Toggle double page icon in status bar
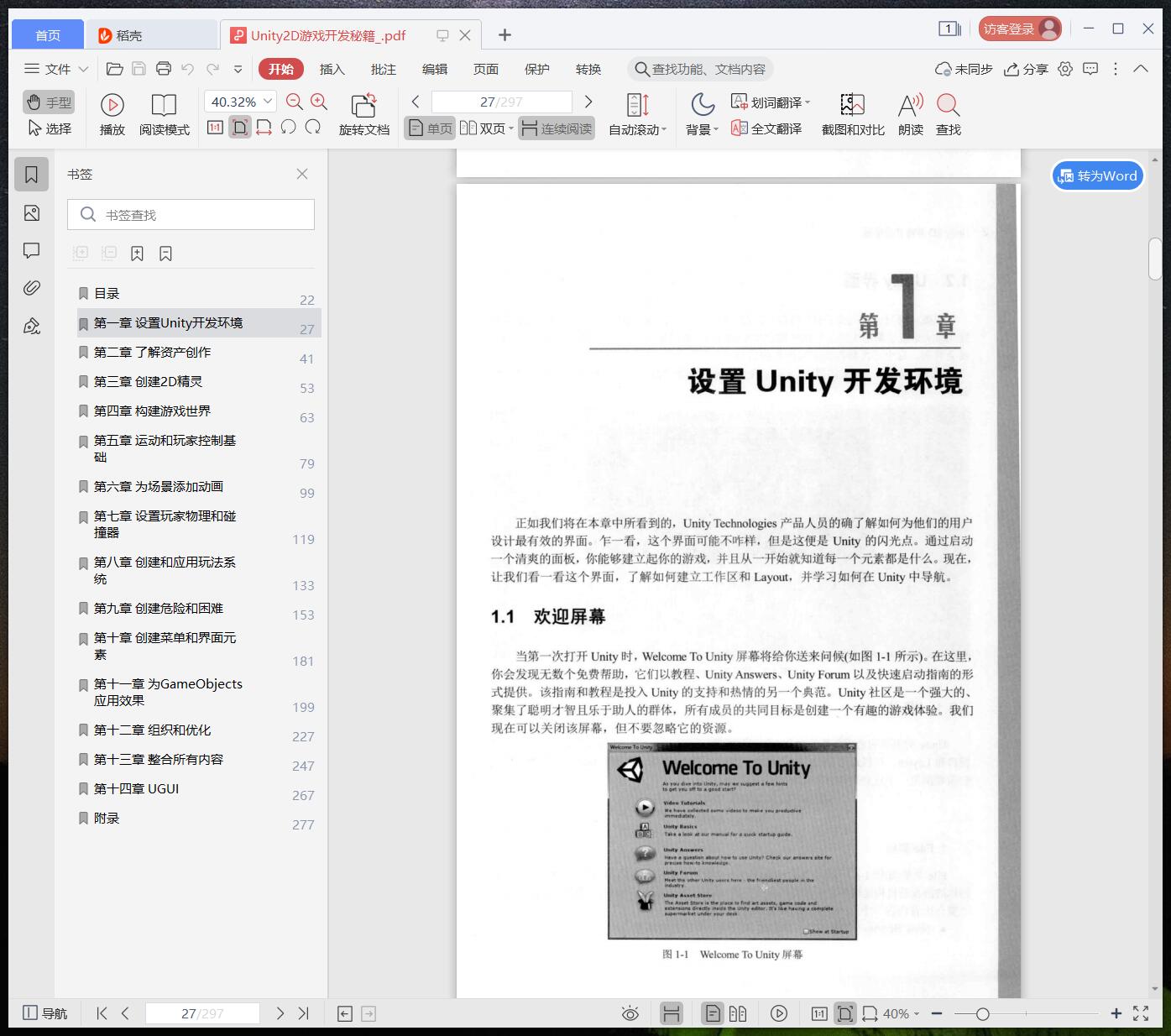 (x=738, y=1013)
